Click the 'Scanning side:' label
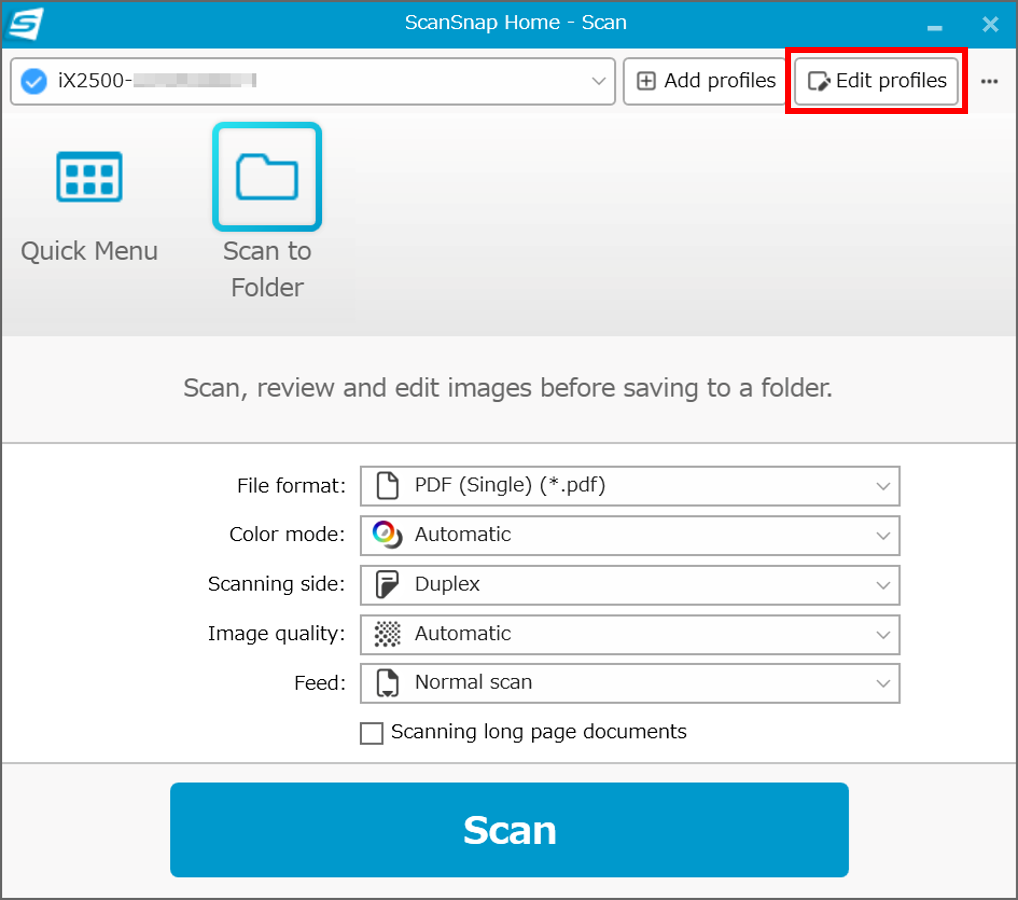Screen dimensions: 1018x900 click(x=276, y=584)
